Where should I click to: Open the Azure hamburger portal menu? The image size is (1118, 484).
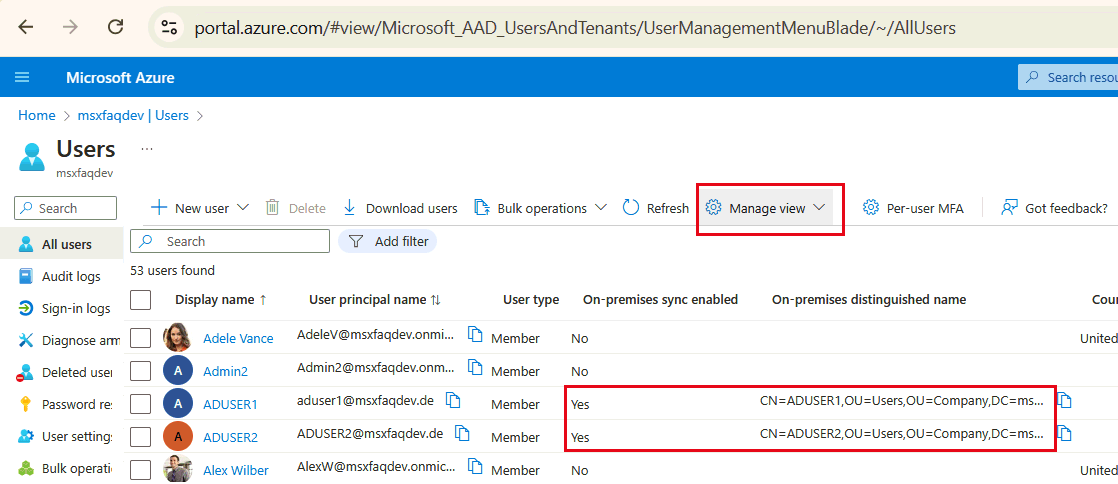pos(22,77)
